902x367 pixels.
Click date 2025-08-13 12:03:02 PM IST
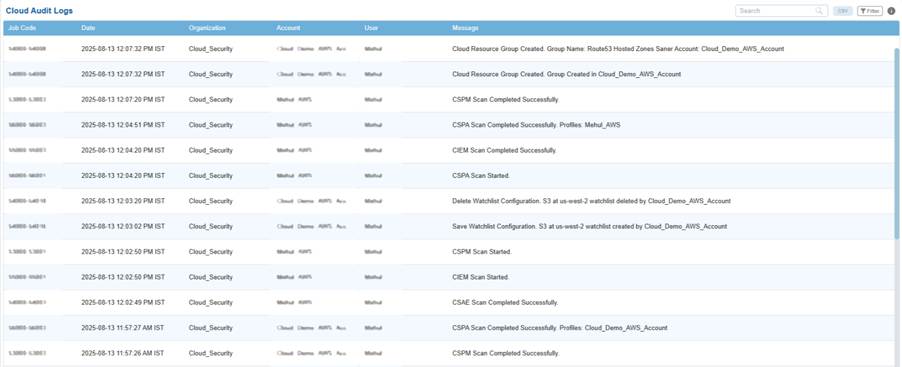[x=123, y=226]
